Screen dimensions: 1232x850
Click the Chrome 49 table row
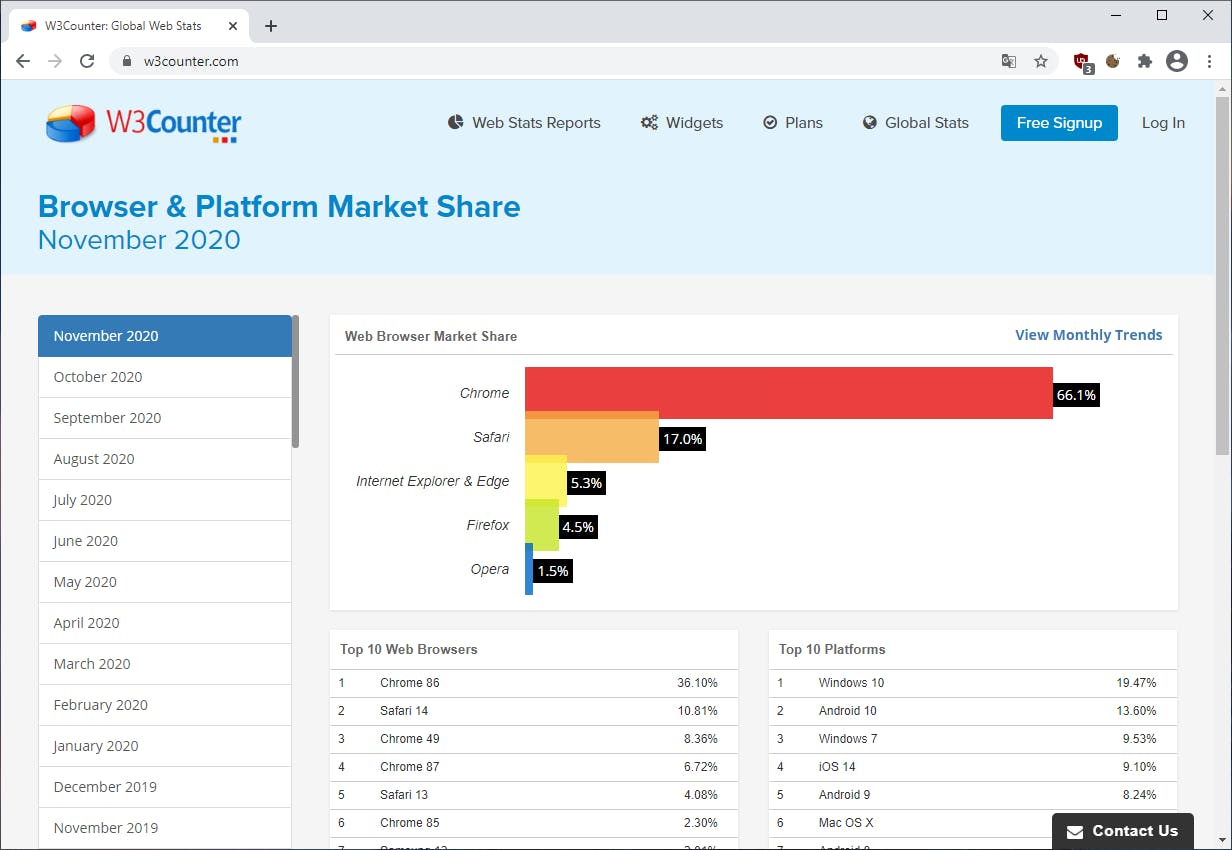coord(534,739)
